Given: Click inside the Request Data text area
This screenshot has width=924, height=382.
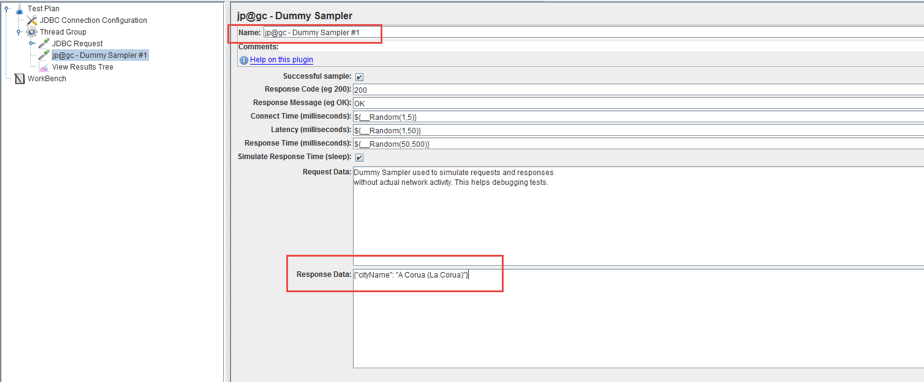Looking at the screenshot, I should (638, 216).
